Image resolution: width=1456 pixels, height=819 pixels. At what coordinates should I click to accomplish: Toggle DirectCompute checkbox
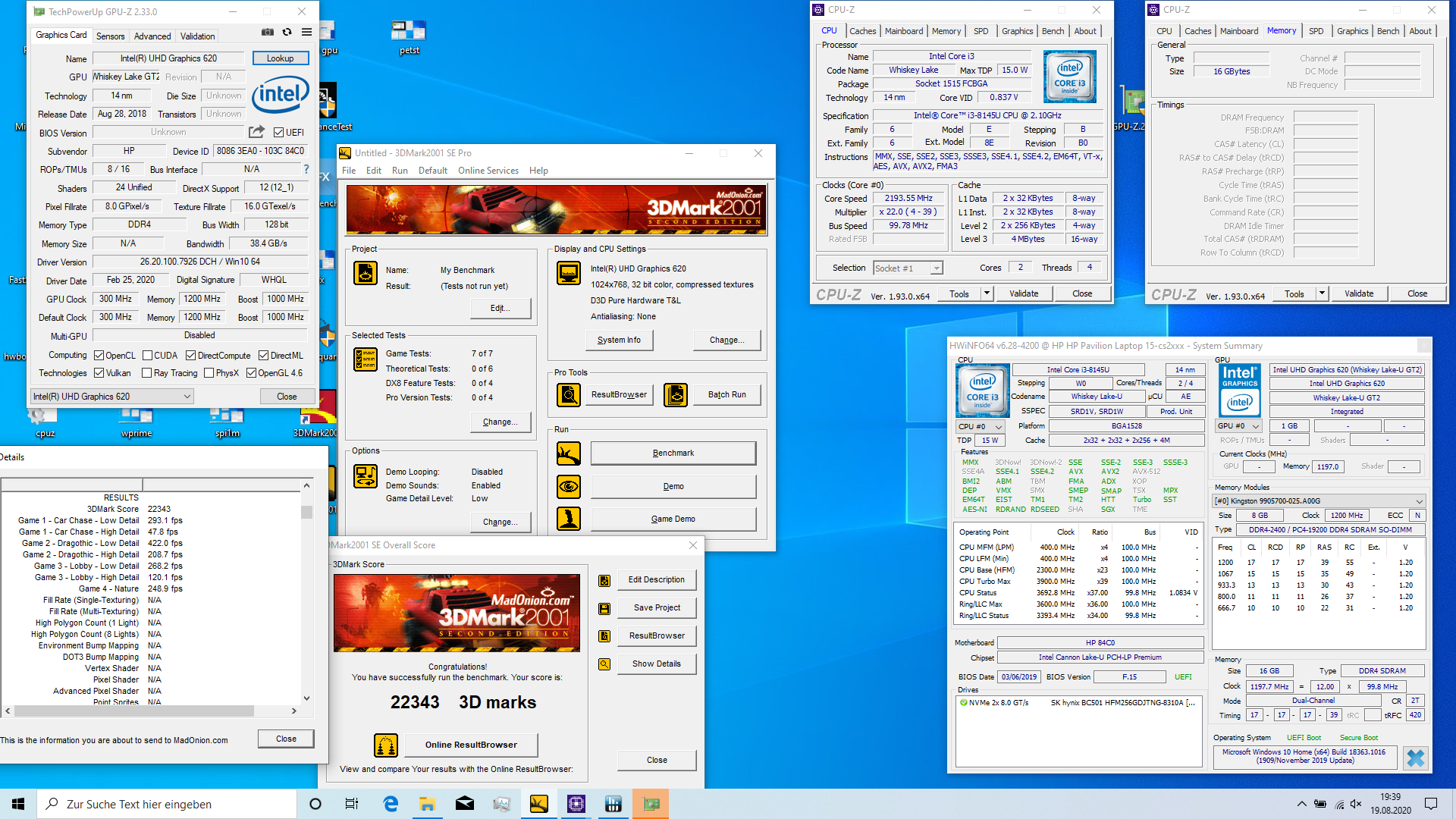point(190,356)
